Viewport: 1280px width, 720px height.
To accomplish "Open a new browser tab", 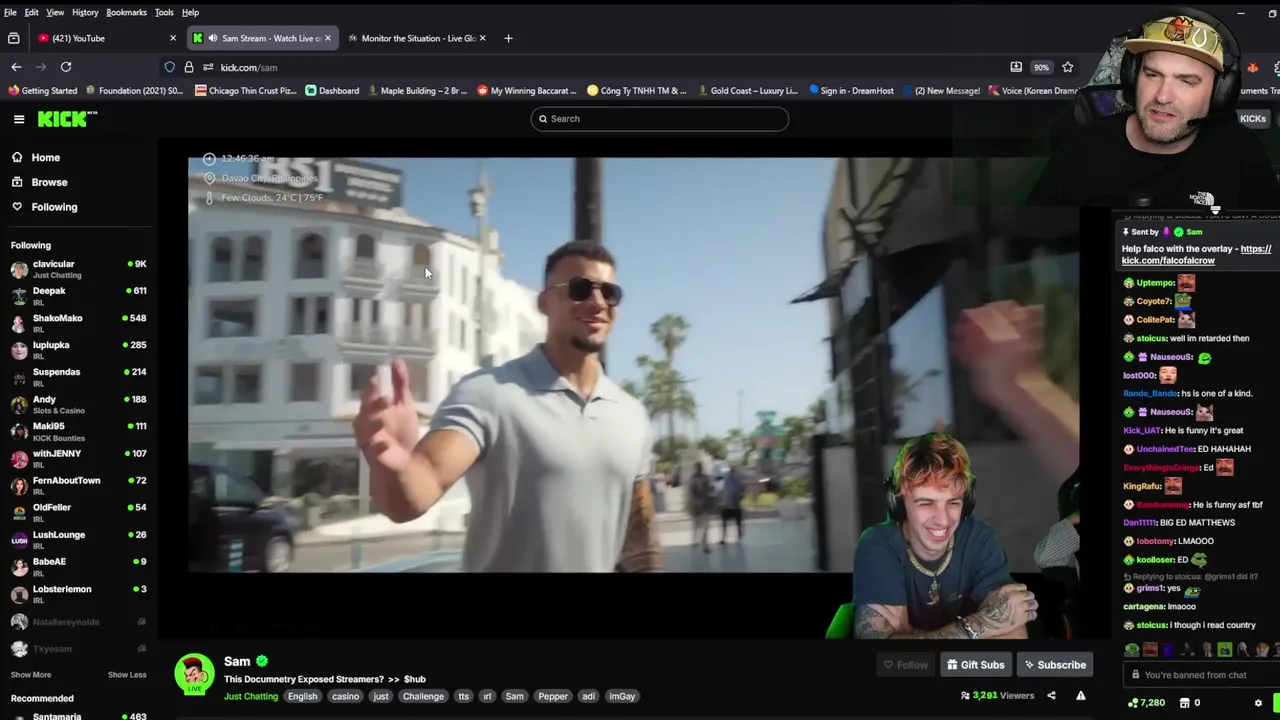I will coord(508,38).
